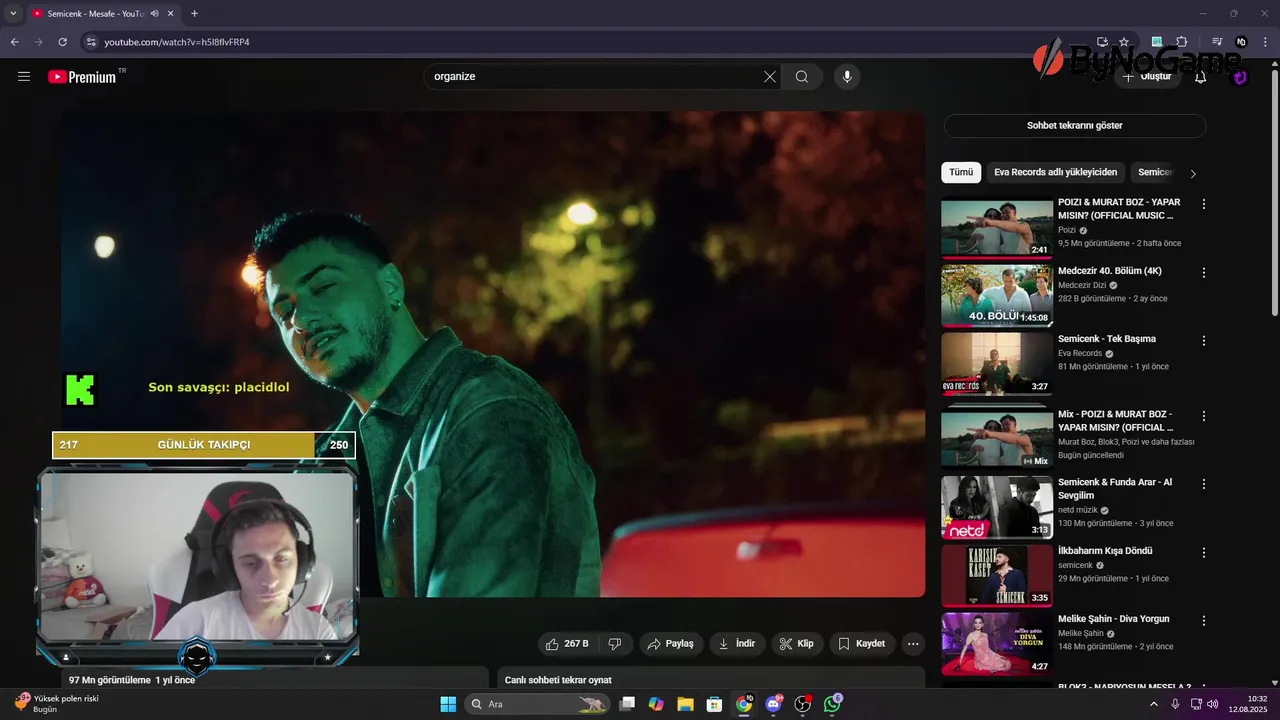
Task: Open Melike Şahin - Diva Yorgun thumbnail
Action: [x=997, y=643]
